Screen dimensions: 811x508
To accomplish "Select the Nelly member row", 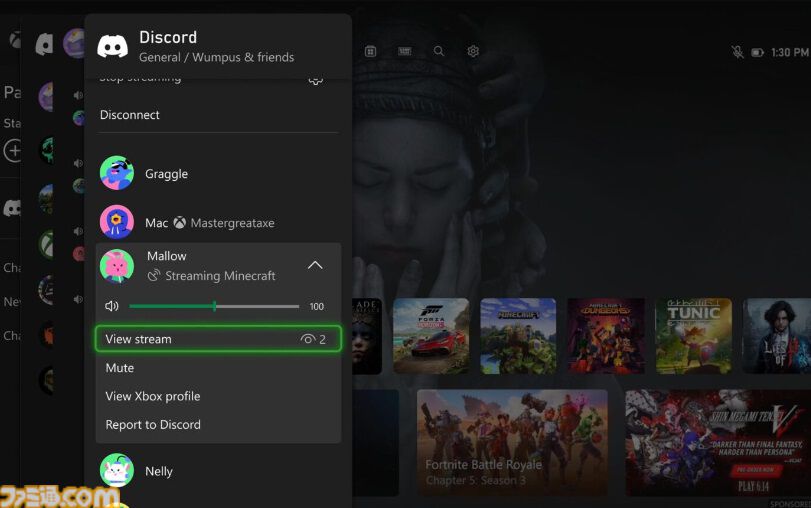I will tap(218, 471).
